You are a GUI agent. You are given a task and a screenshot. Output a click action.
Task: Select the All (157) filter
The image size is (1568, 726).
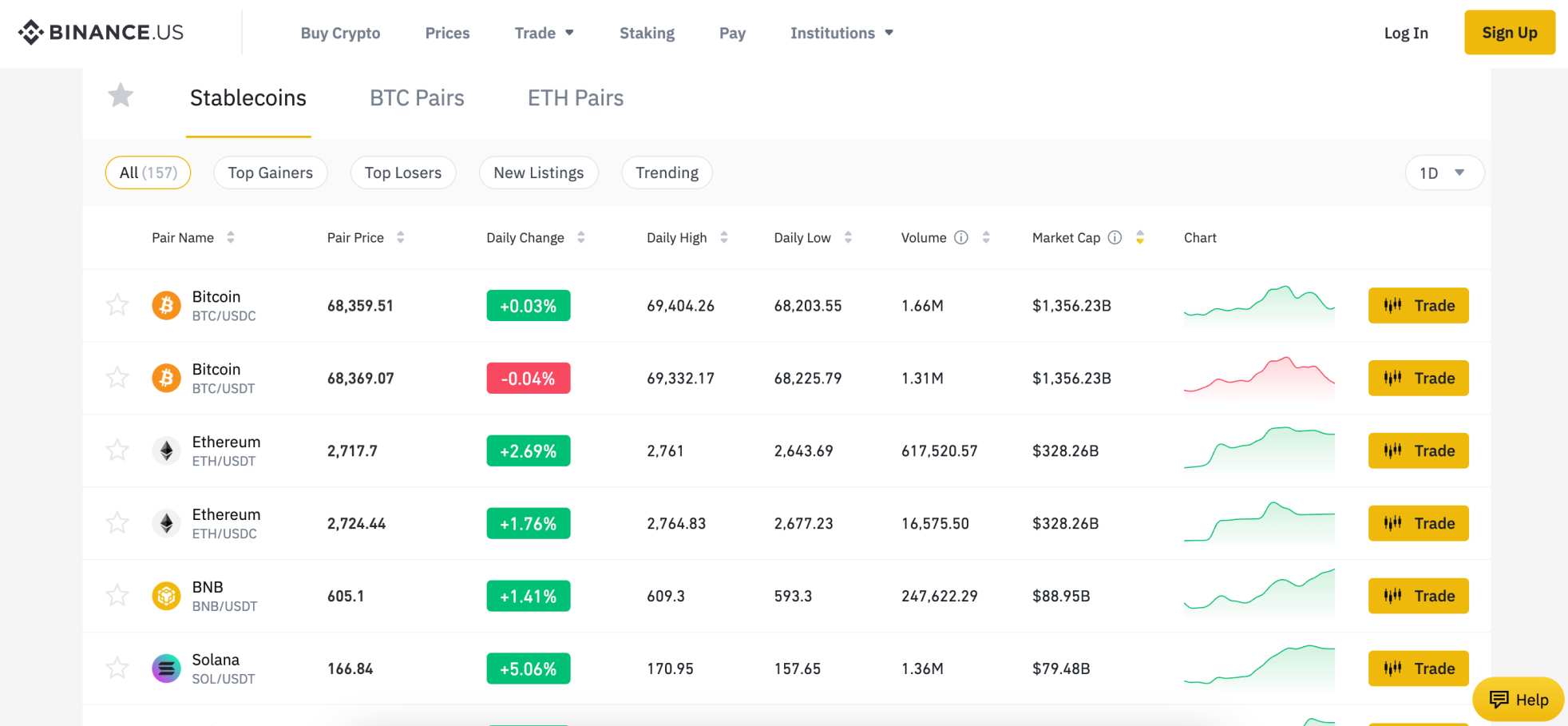click(x=148, y=173)
